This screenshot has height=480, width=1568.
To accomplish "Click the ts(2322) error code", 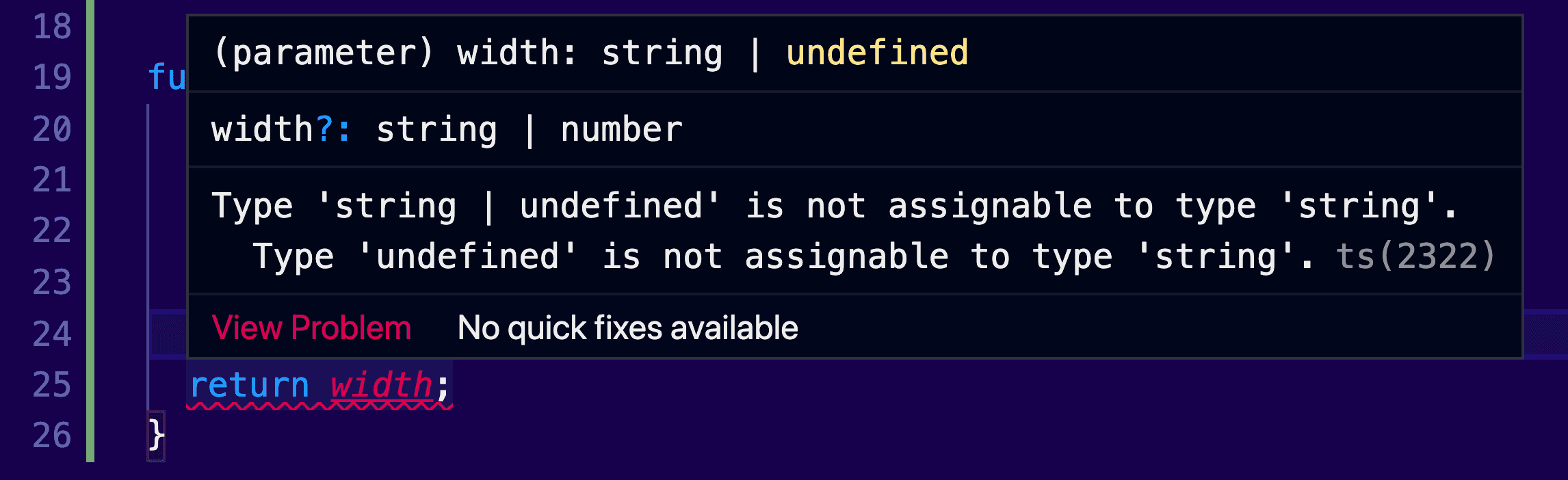I will click(1415, 257).
